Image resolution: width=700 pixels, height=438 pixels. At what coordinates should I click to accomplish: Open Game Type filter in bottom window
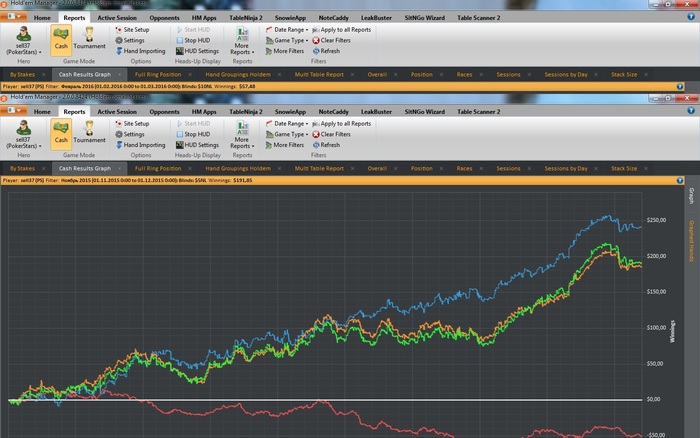pos(287,134)
